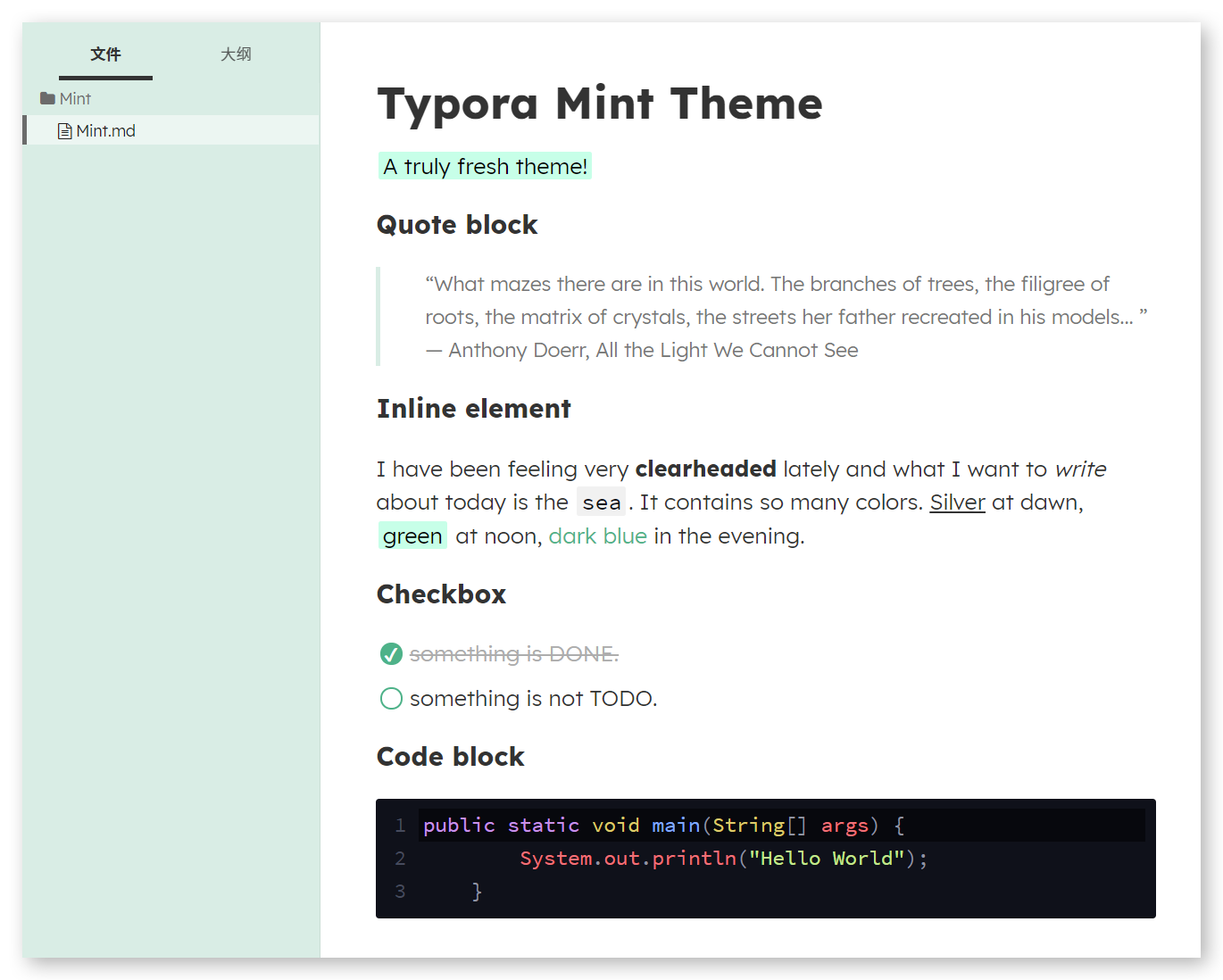This screenshot has width=1223, height=980.
Task: Click the 'Checkbox' heading
Action: click(441, 594)
